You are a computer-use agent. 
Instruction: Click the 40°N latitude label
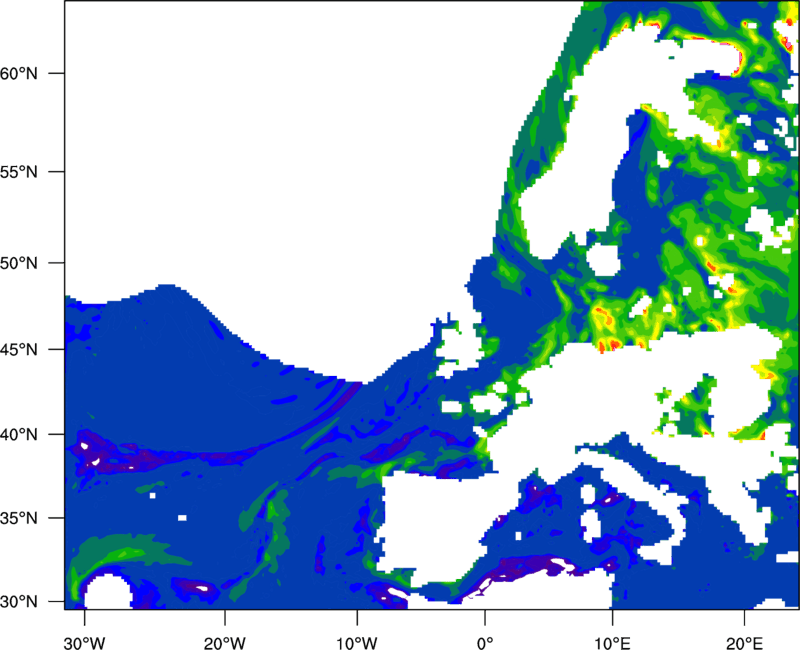19,435
